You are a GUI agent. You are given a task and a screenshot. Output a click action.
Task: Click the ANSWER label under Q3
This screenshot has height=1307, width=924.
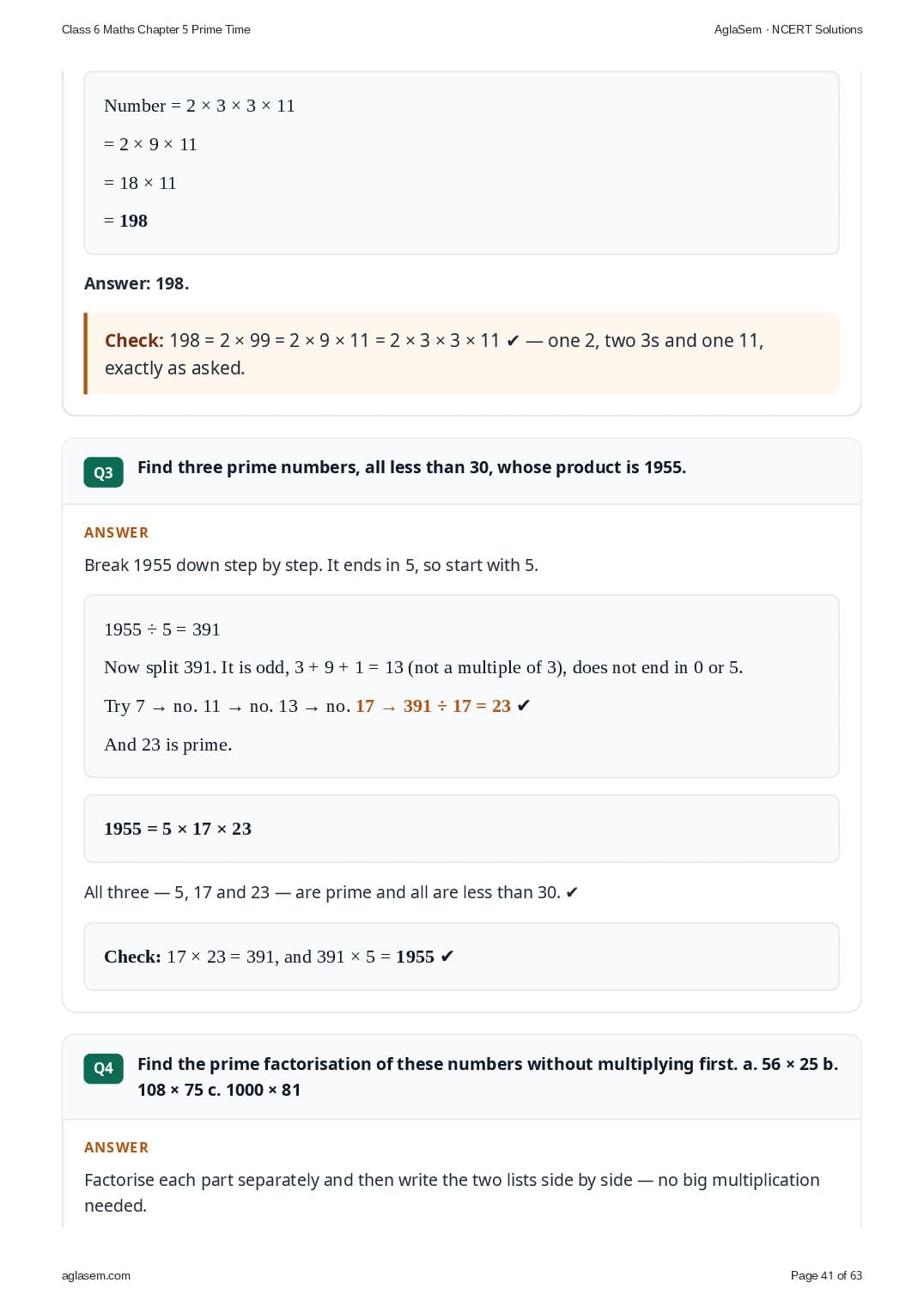117,532
